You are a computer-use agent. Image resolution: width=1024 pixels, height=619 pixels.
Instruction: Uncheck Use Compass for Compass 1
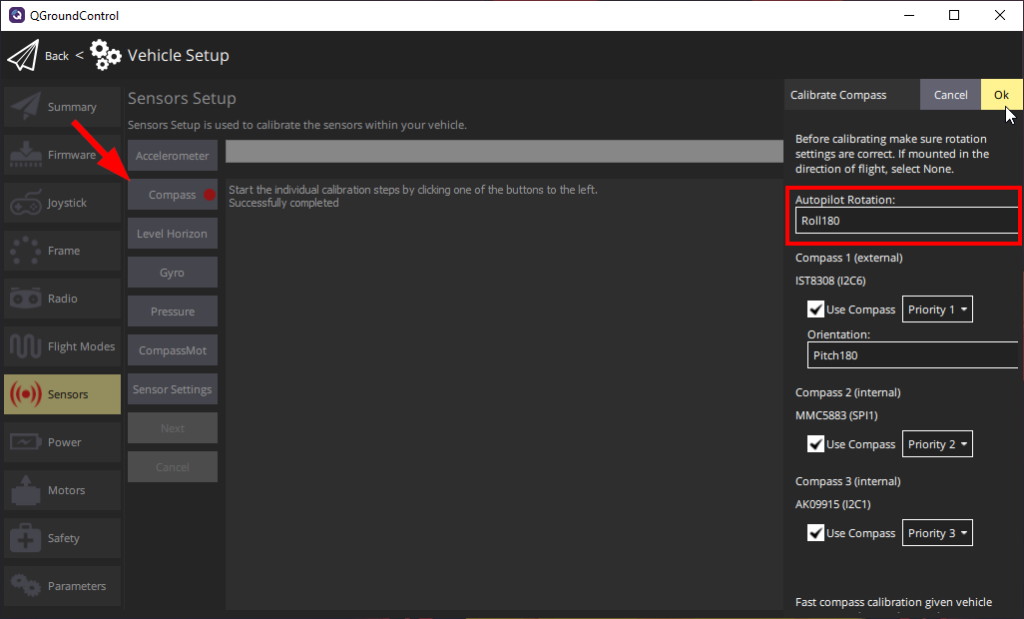click(816, 310)
